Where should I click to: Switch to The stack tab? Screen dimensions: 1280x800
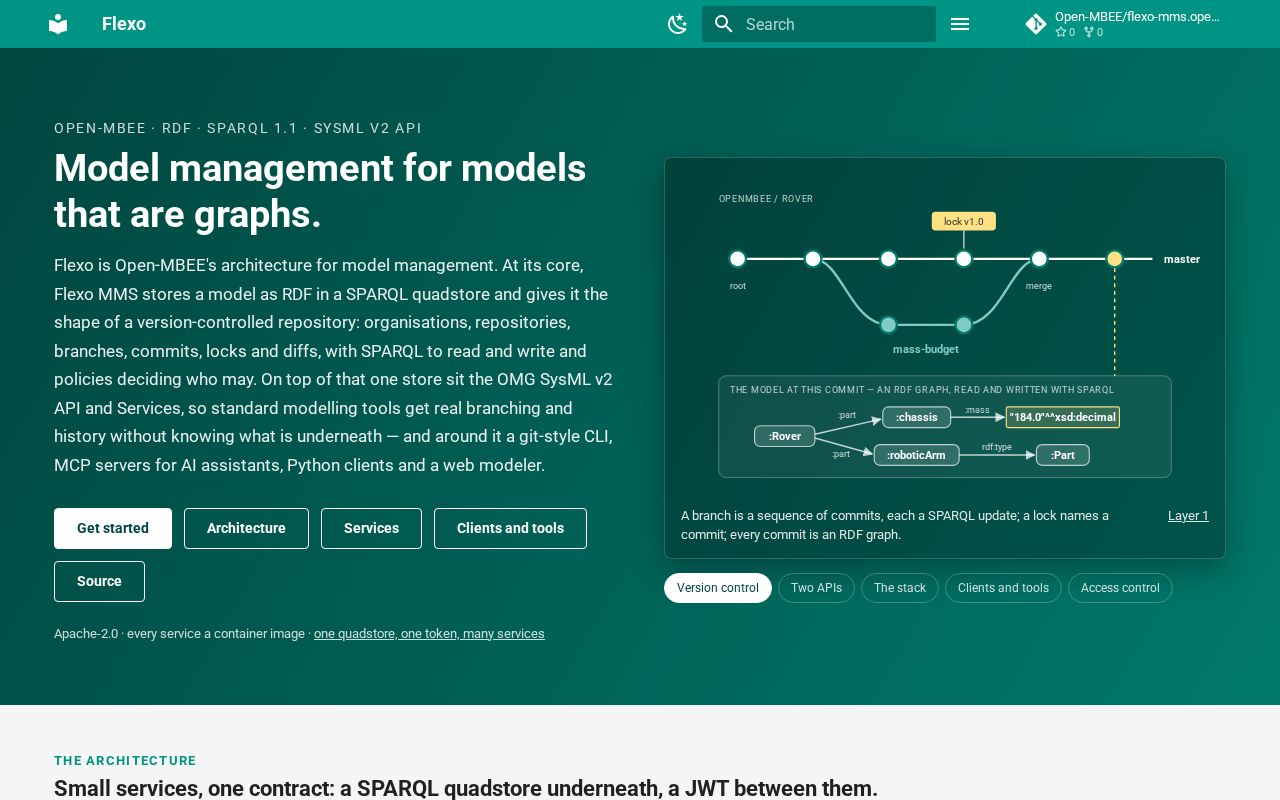point(900,588)
